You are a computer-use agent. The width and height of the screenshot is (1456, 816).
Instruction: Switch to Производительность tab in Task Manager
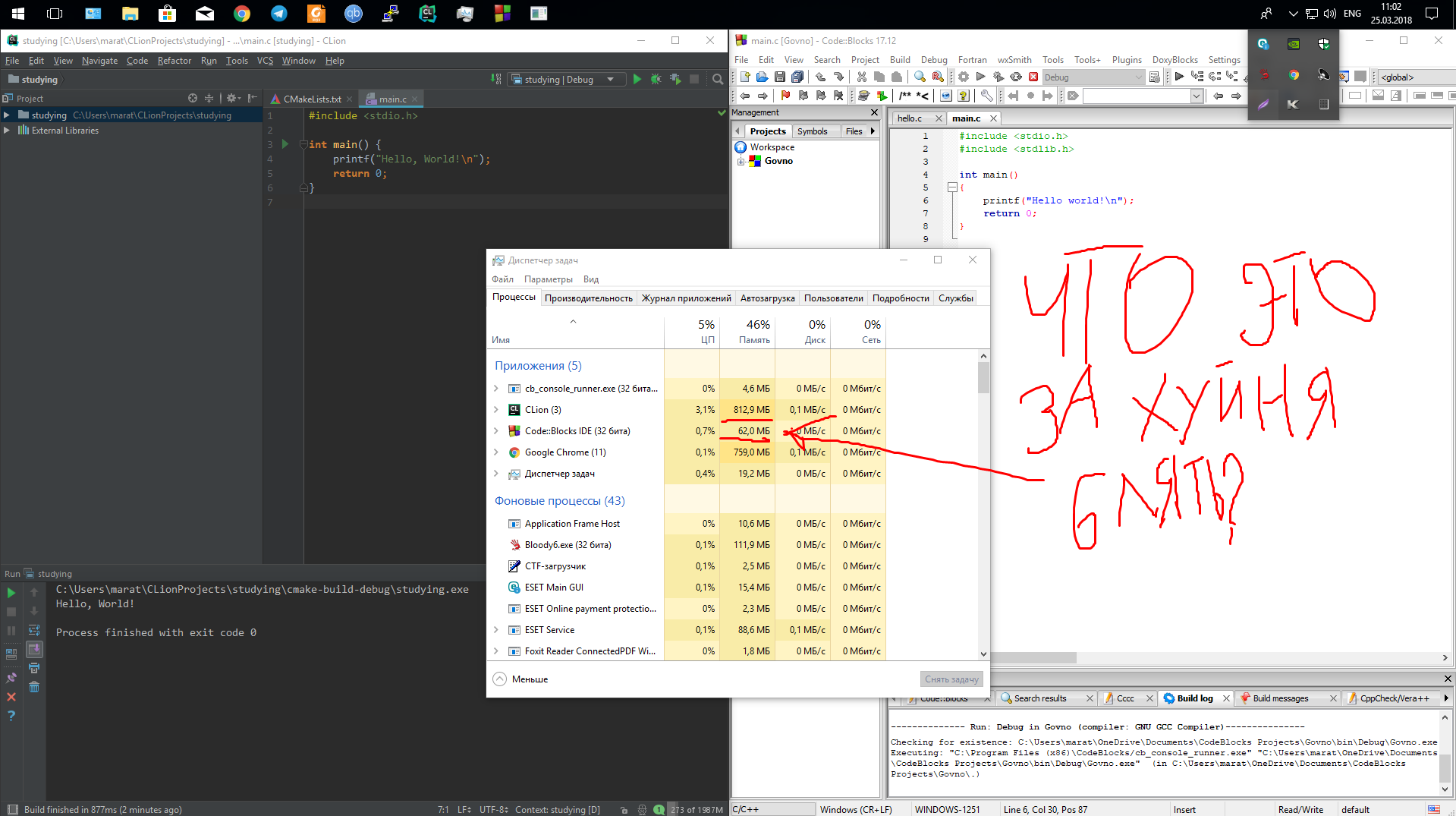pyautogui.click(x=588, y=298)
